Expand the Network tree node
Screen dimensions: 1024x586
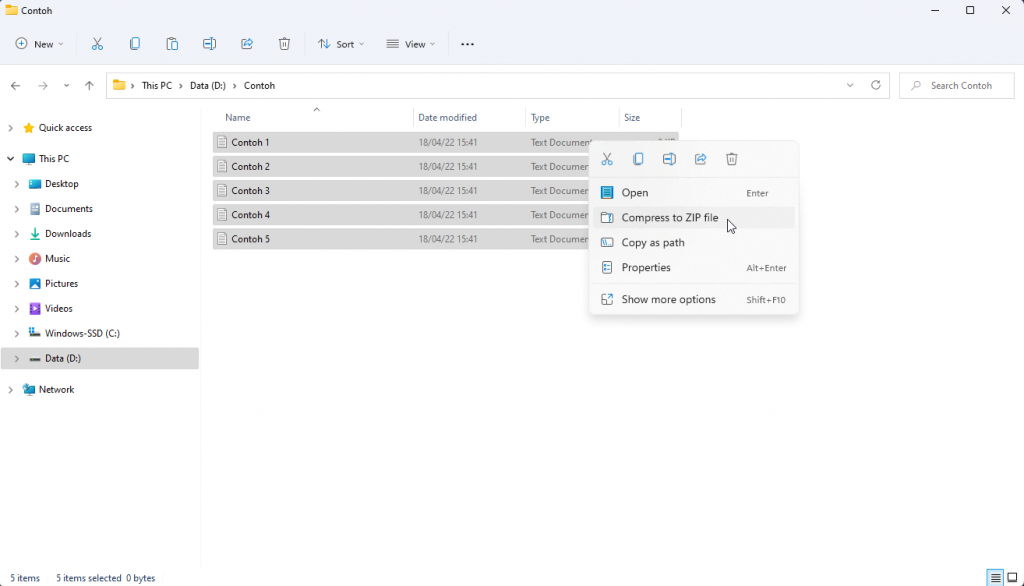[x=11, y=390]
